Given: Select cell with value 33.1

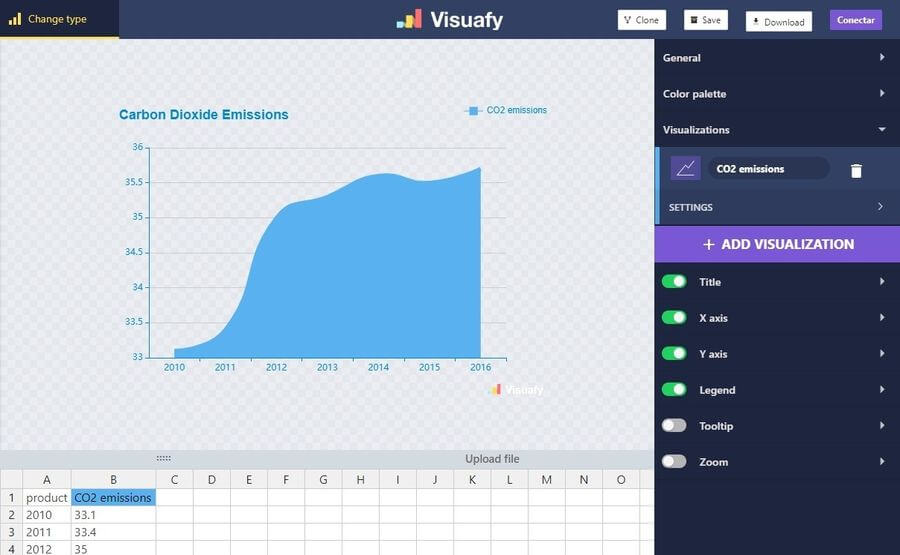Looking at the screenshot, I should tap(113, 515).
